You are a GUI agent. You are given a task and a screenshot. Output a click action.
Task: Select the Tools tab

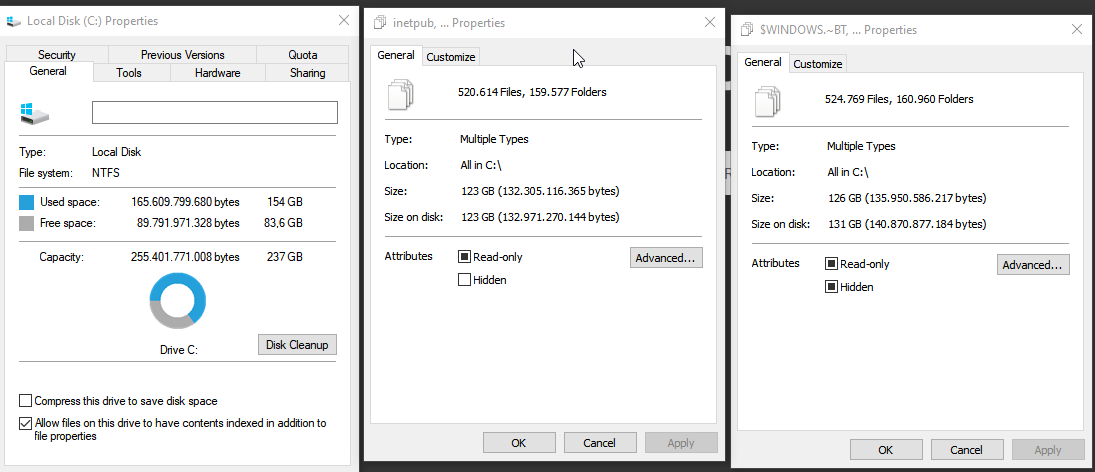coord(129,73)
